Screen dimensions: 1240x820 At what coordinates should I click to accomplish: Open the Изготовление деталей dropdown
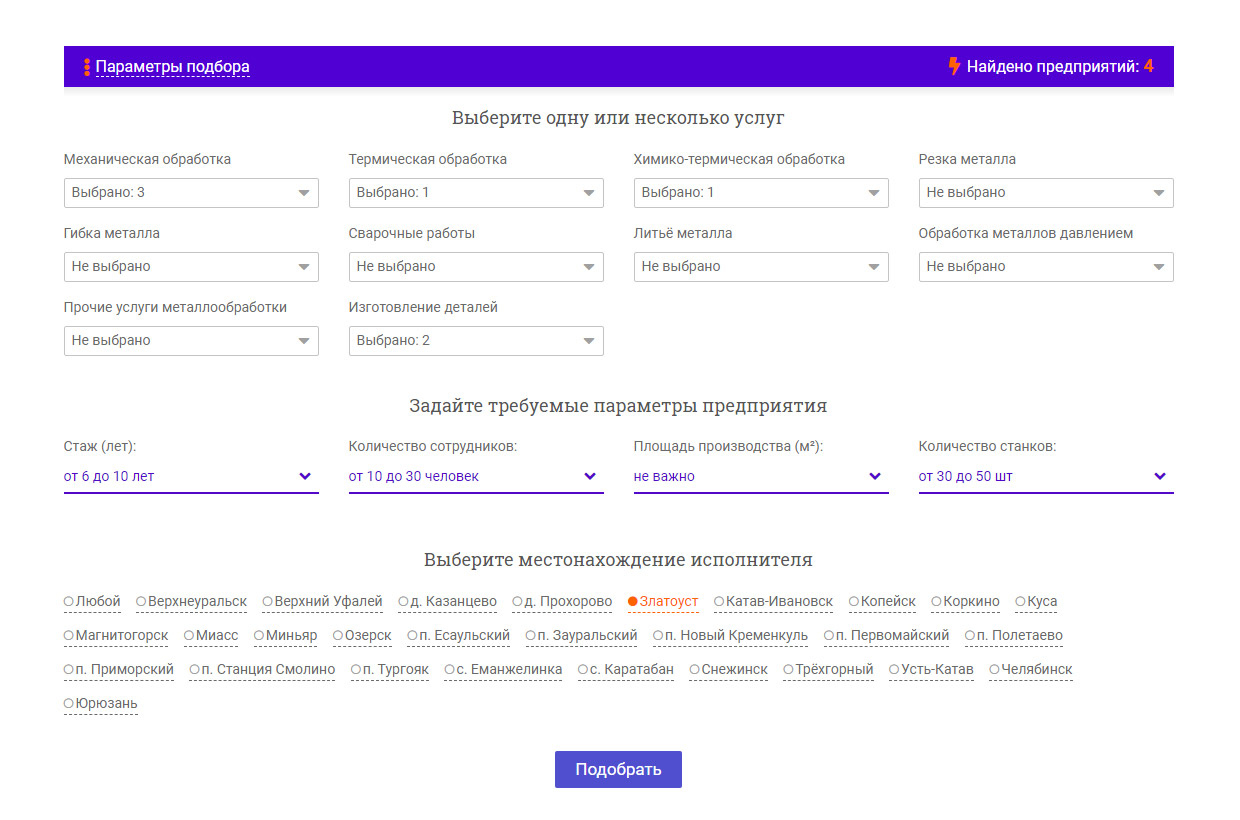click(x=476, y=340)
